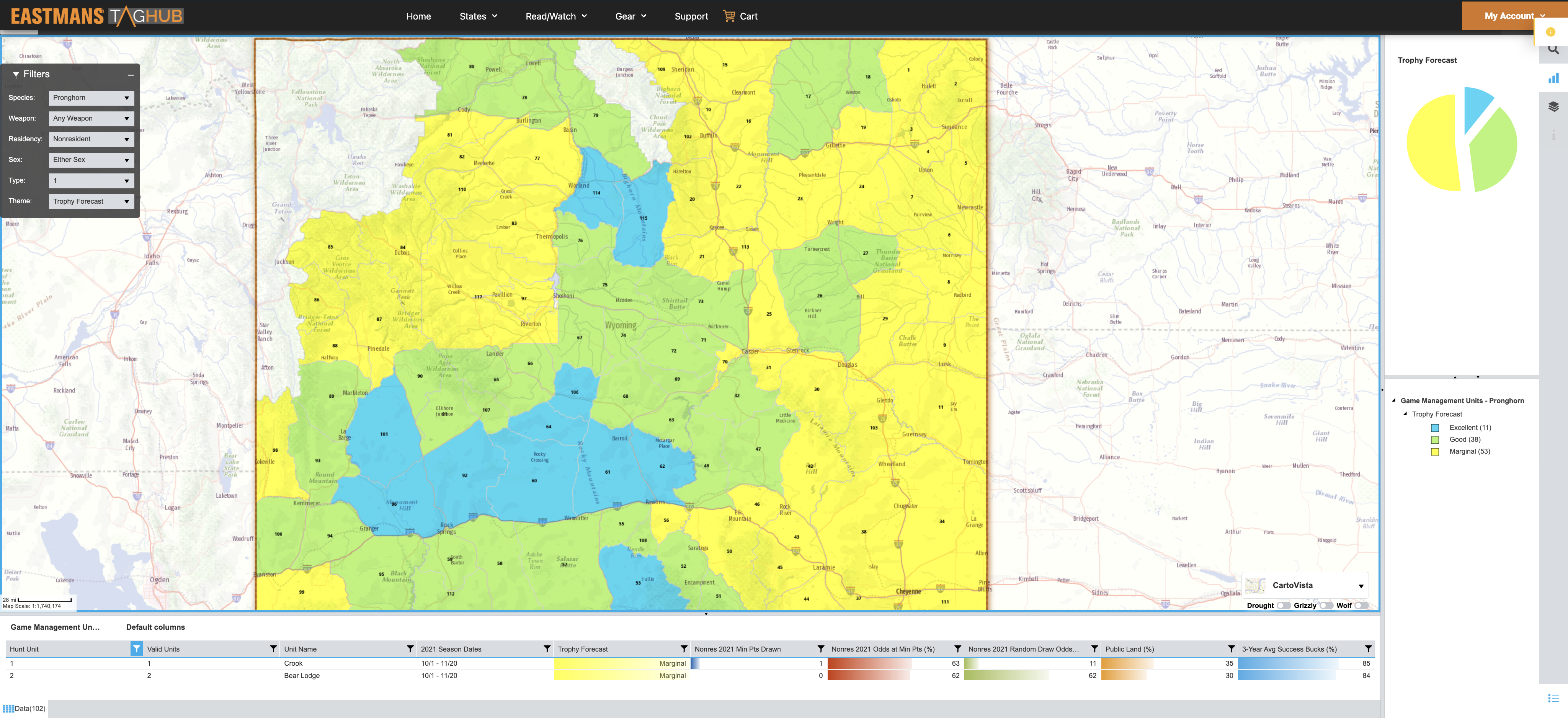Screen dimensions: 1568x722
Task: Open the CartoVista basemap dropdown arrow
Action: coord(1361,586)
